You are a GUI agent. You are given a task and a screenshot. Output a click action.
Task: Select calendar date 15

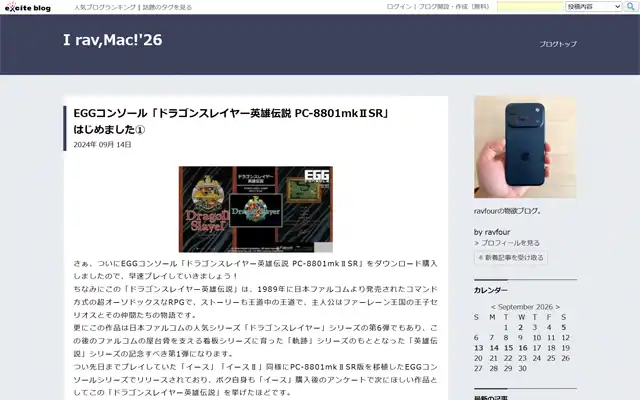tap(508, 348)
